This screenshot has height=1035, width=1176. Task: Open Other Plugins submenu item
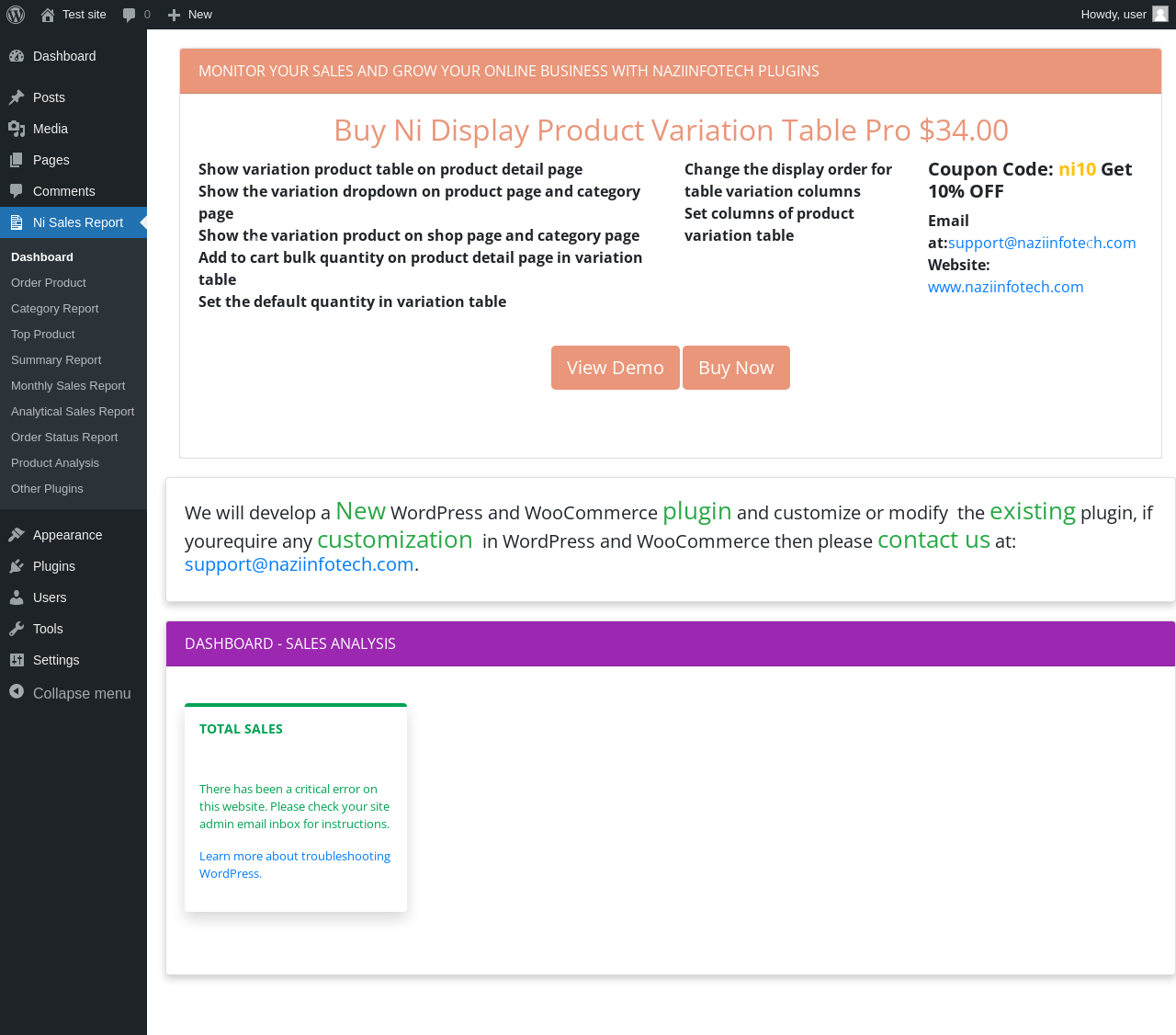click(x=47, y=489)
